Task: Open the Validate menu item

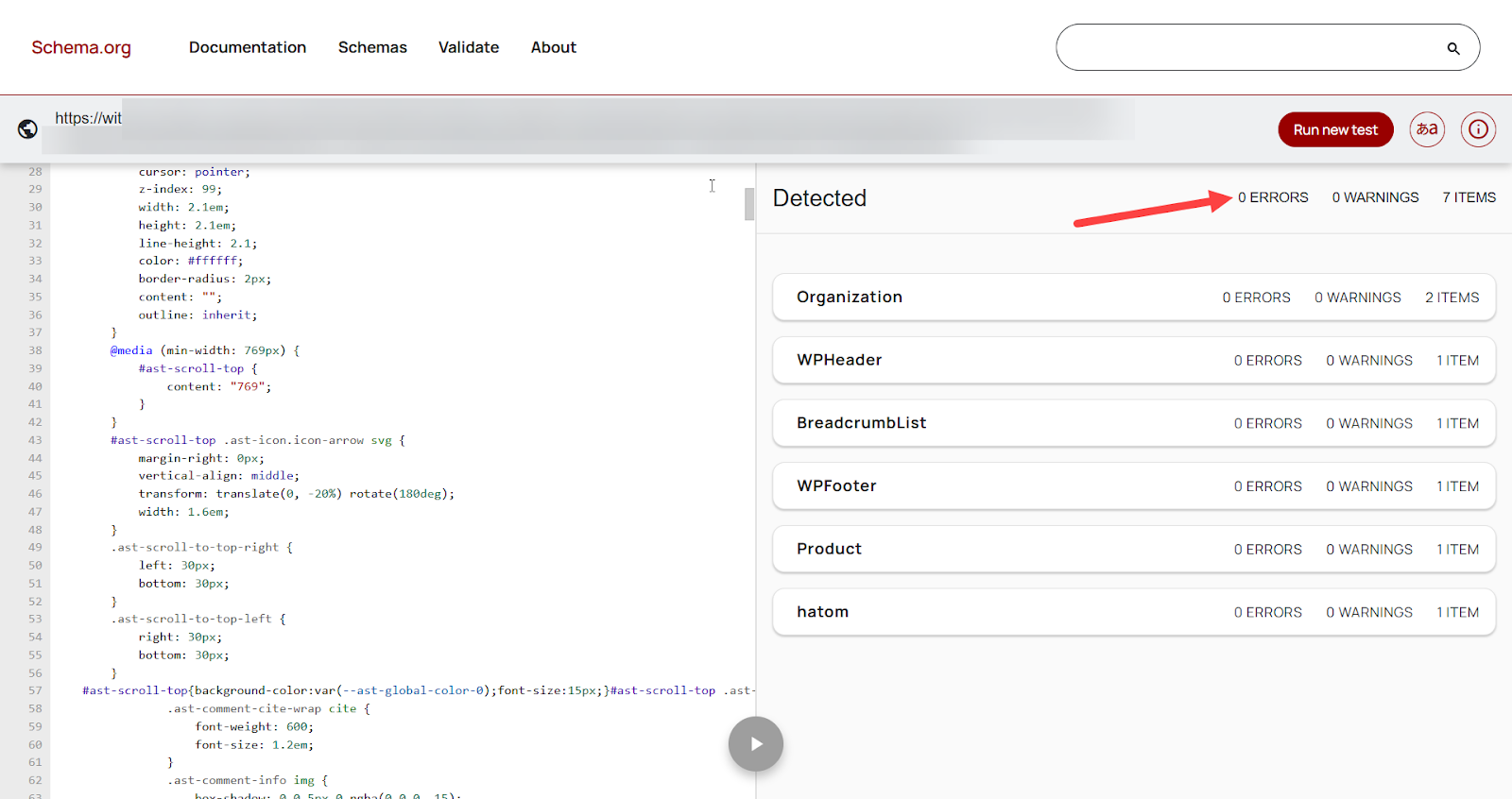Action: point(469,47)
